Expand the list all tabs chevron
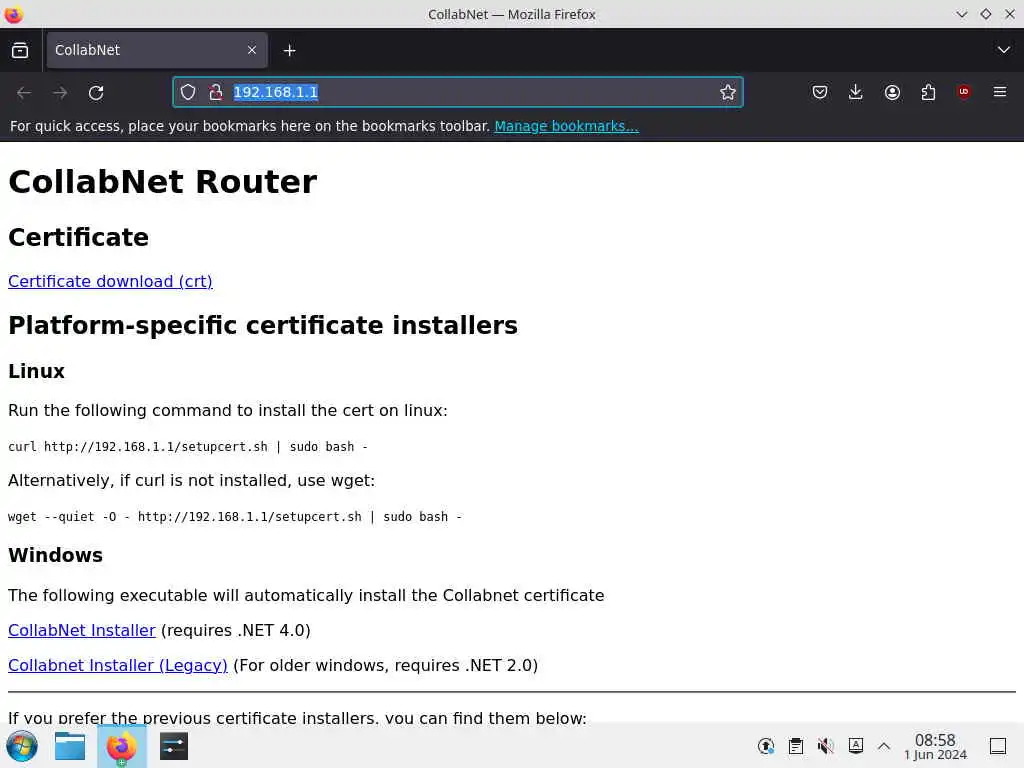The height and width of the screenshot is (768, 1024). tap(1003, 50)
